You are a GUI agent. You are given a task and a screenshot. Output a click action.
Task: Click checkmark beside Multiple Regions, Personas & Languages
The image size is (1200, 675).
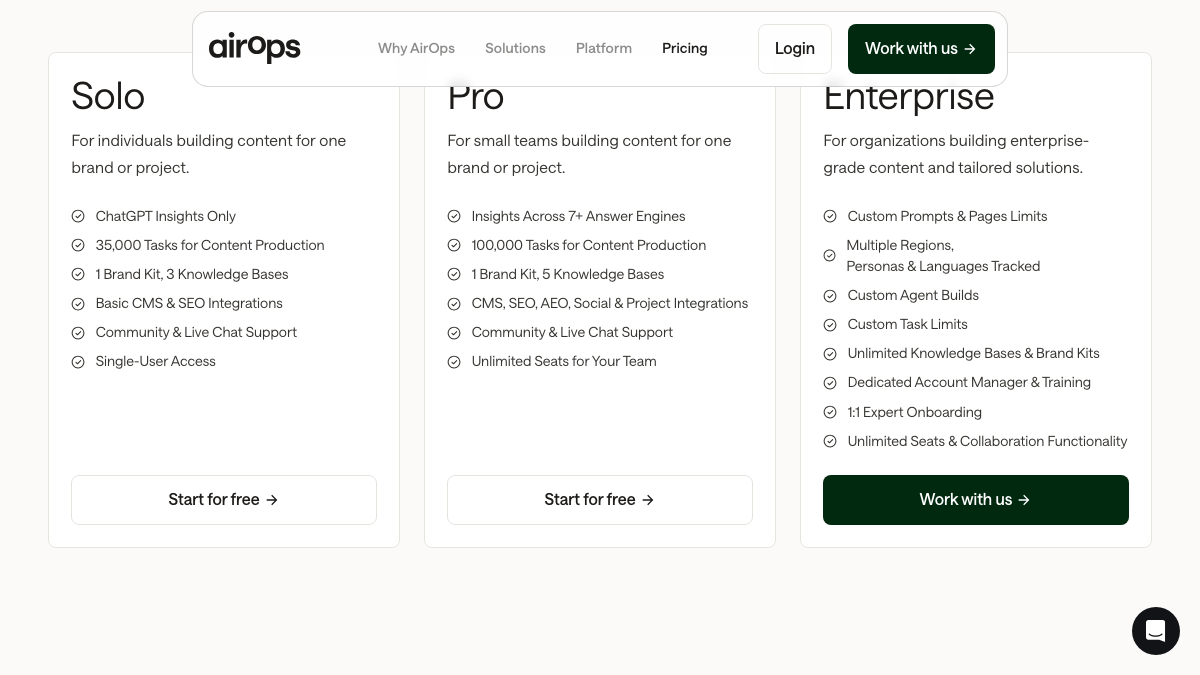click(x=830, y=256)
